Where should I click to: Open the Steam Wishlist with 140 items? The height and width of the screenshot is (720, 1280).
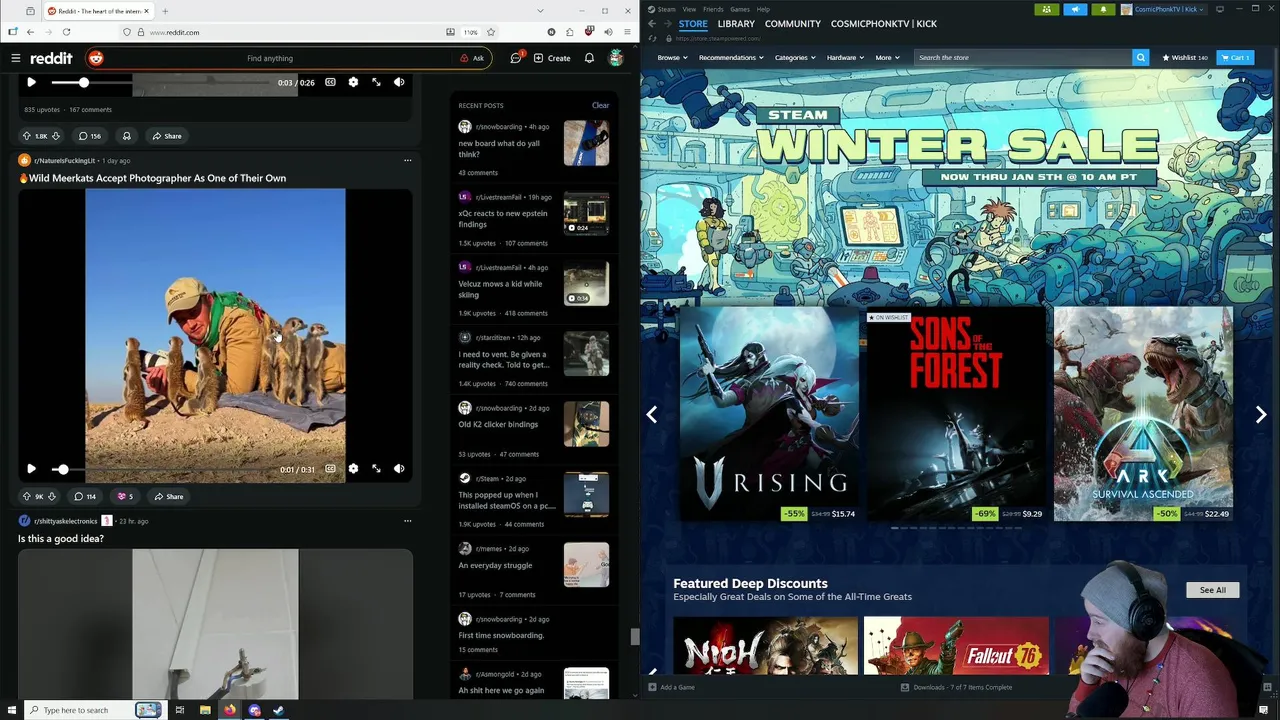tap(1185, 58)
